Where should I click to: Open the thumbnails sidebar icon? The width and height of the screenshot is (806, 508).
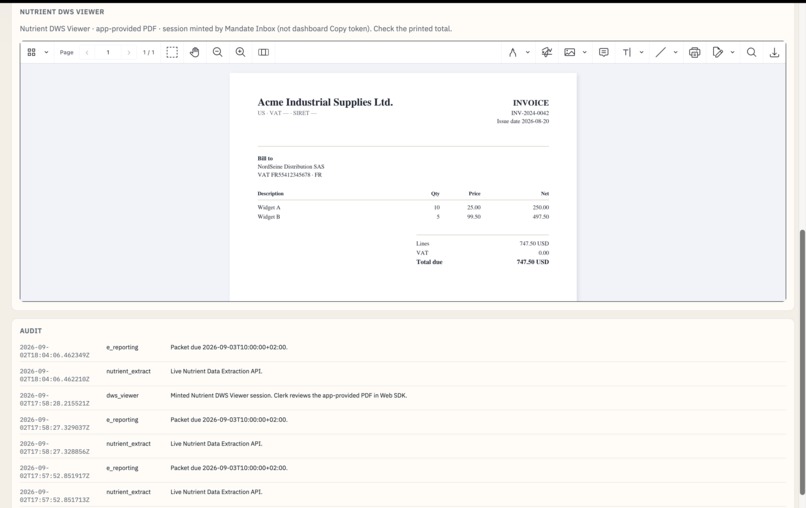point(31,52)
